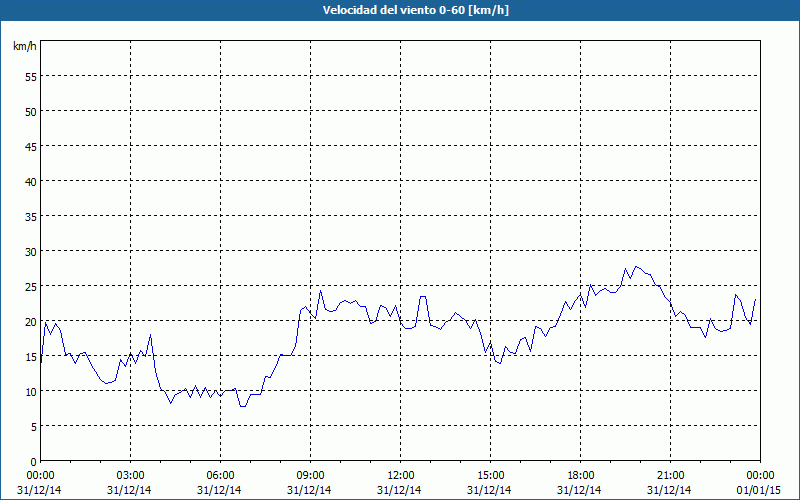Select the 09:00 time axis label
800x500 pixels.
tap(310, 476)
